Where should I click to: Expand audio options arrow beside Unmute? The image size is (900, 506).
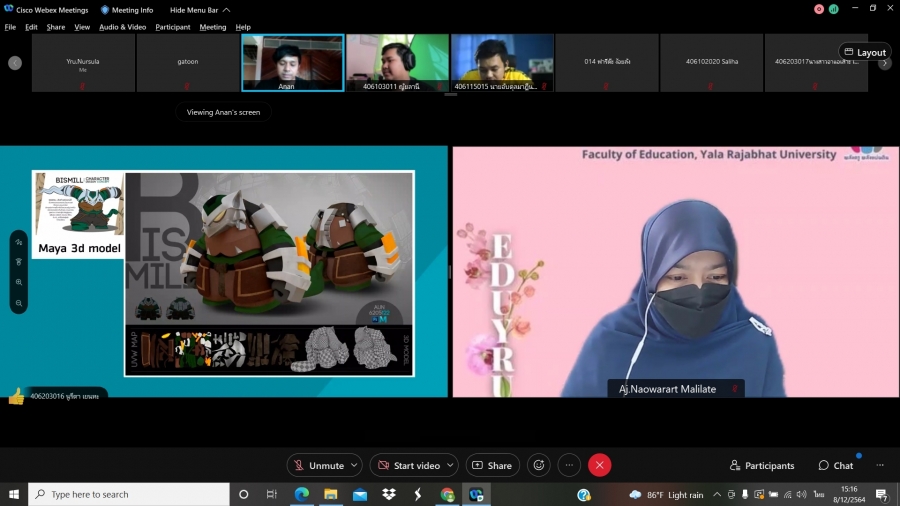pyautogui.click(x=354, y=465)
